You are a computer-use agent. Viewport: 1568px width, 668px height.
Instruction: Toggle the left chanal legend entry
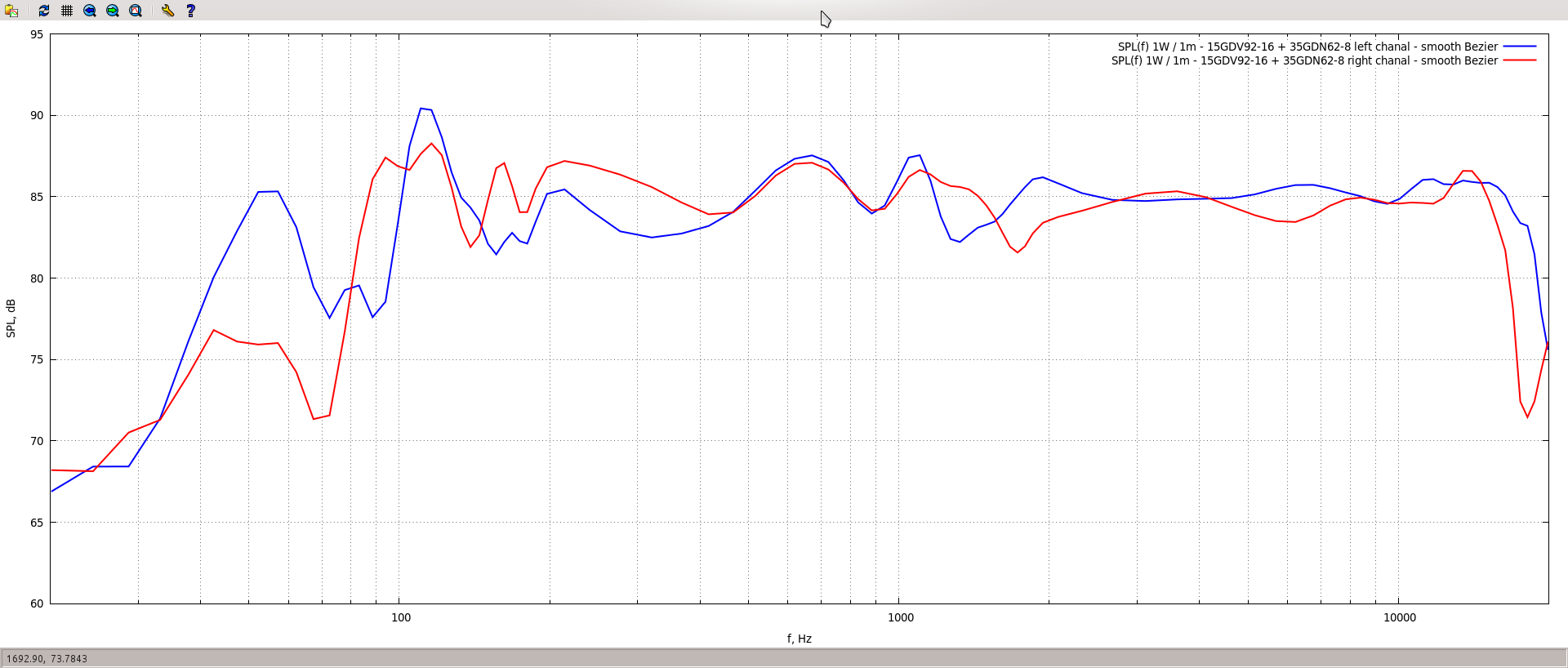(1307, 47)
